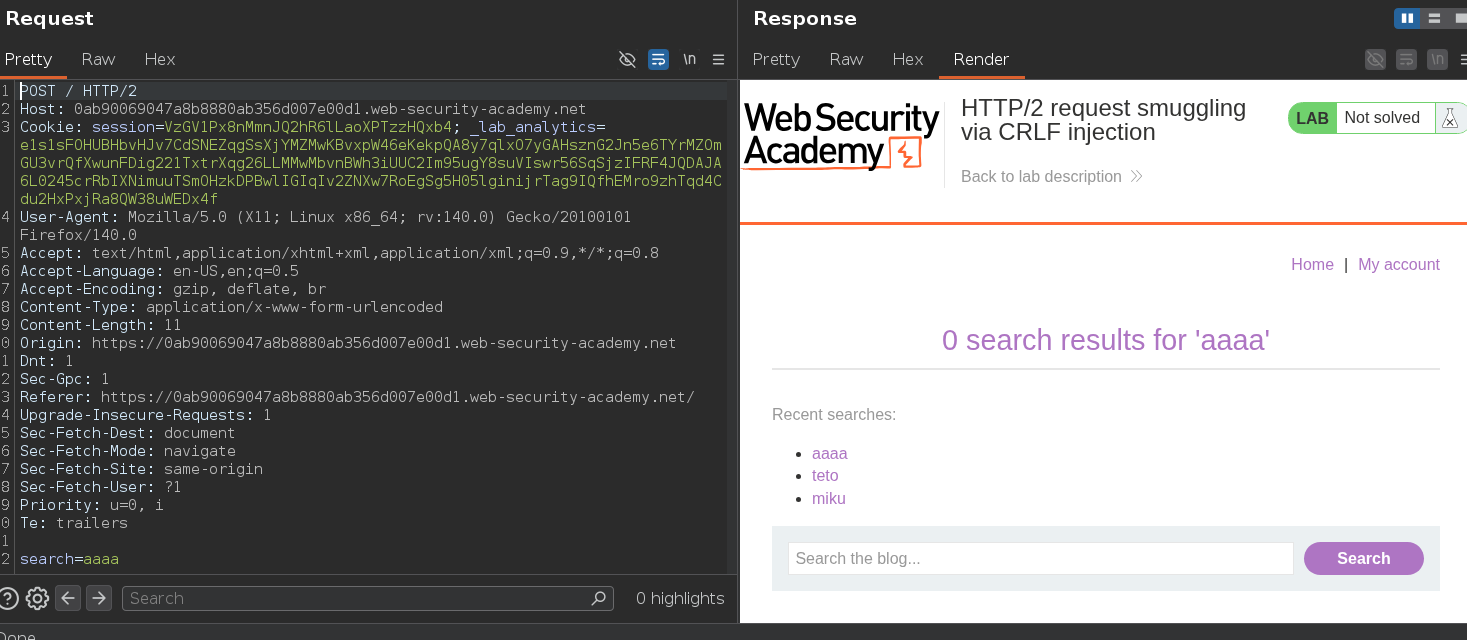This screenshot has width=1467, height=640.
Task: Click "0 search results for 'aaaa'" heading
Action: point(1105,340)
